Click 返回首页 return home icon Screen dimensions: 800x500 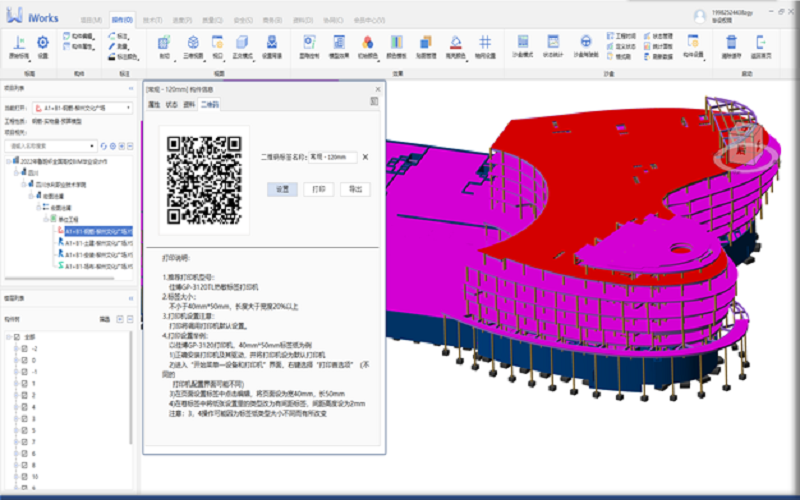click(761, 46)
